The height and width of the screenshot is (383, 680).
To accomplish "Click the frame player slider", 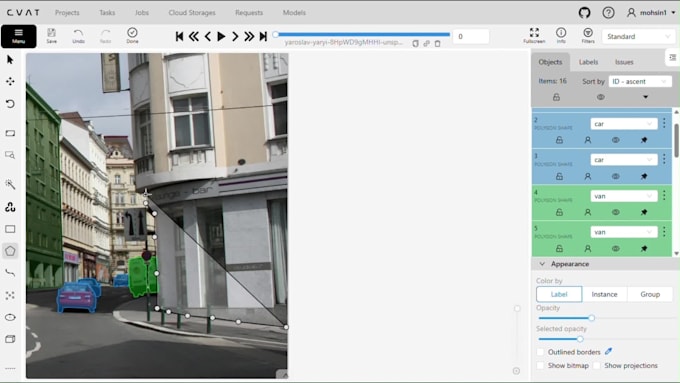I will click(x=363, y=34).
